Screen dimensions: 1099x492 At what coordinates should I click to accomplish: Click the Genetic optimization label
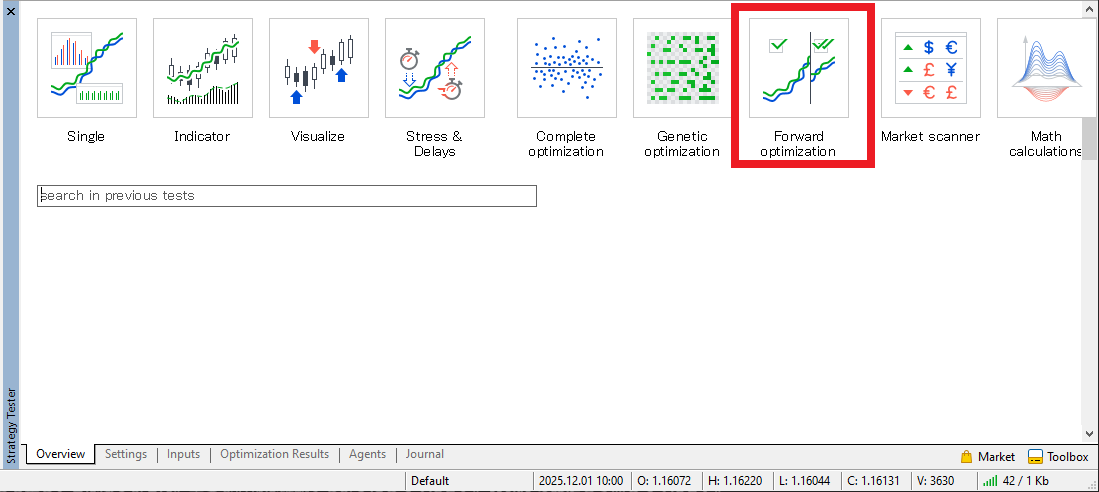click(x=683, y=144)
